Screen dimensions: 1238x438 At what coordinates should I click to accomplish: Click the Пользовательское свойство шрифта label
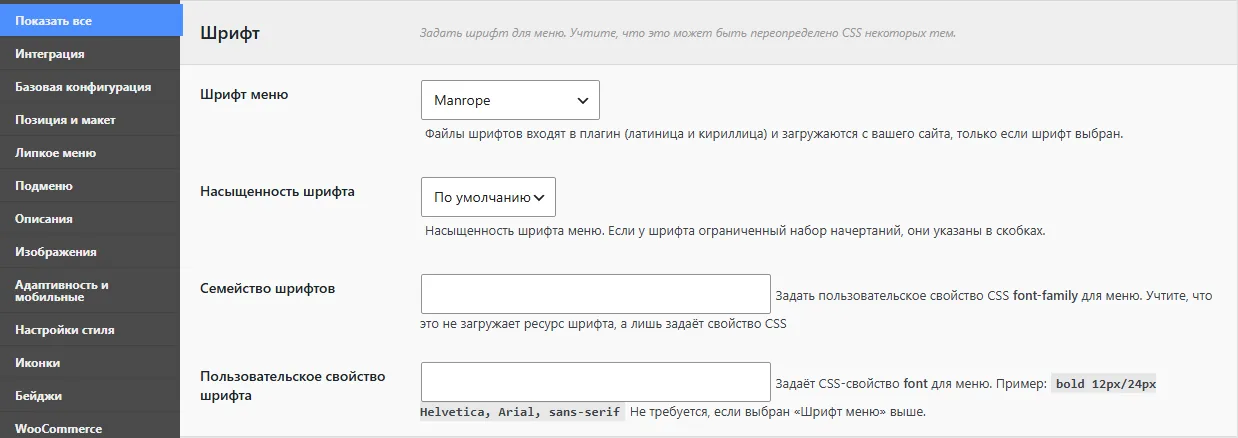292,385
